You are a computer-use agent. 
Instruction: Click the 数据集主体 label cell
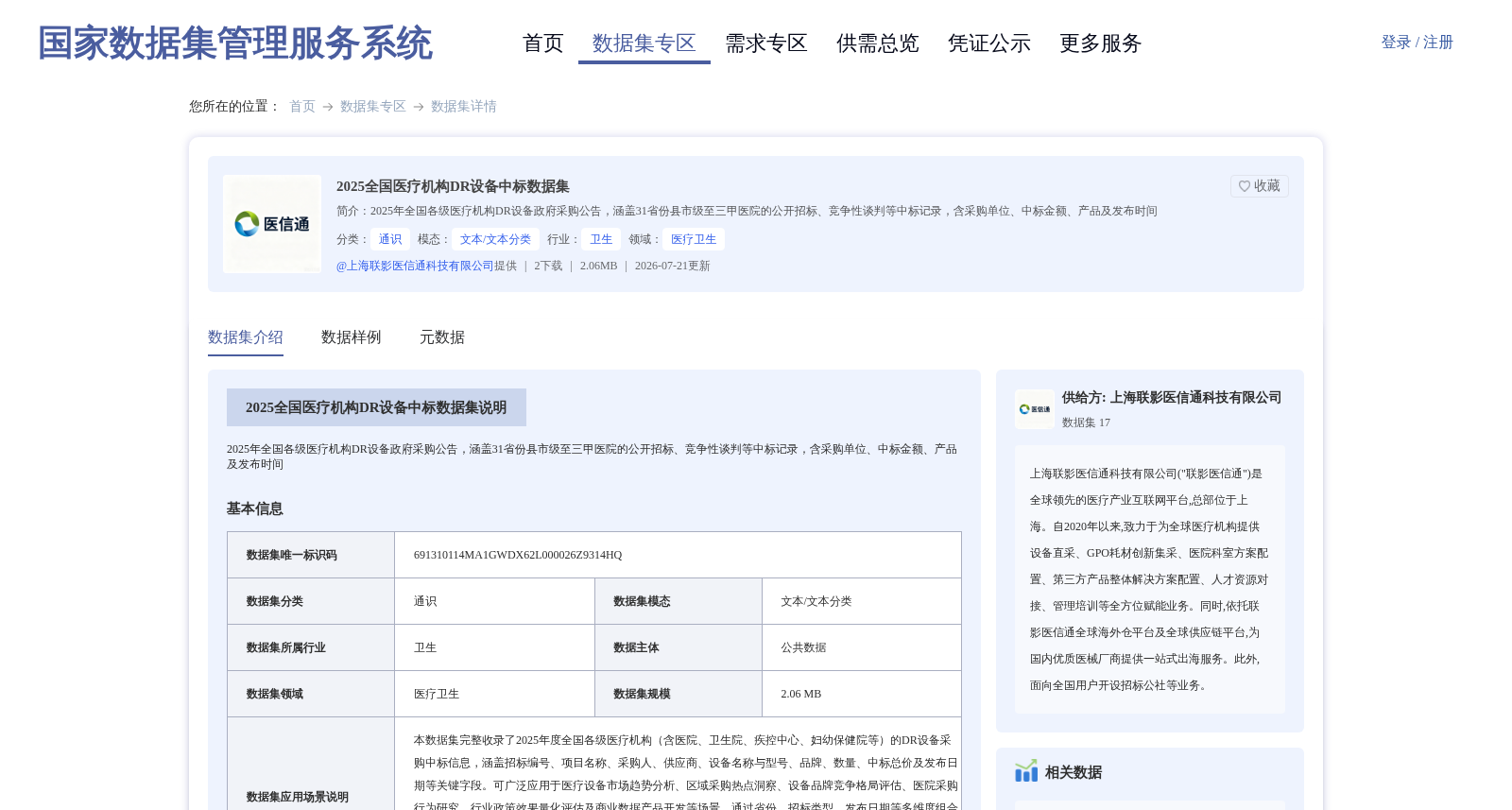(679, 647)
